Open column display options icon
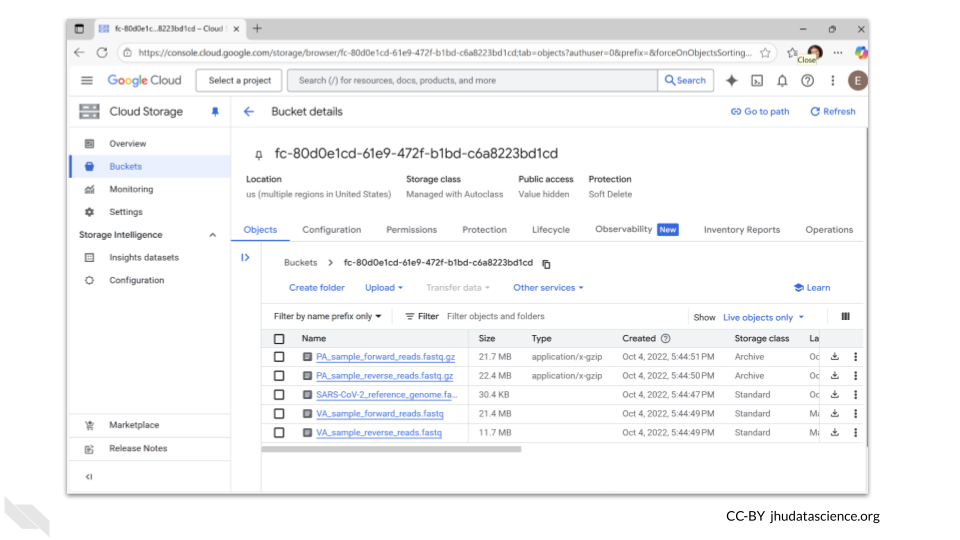960x540 pixels. click(x=845, y=316)
